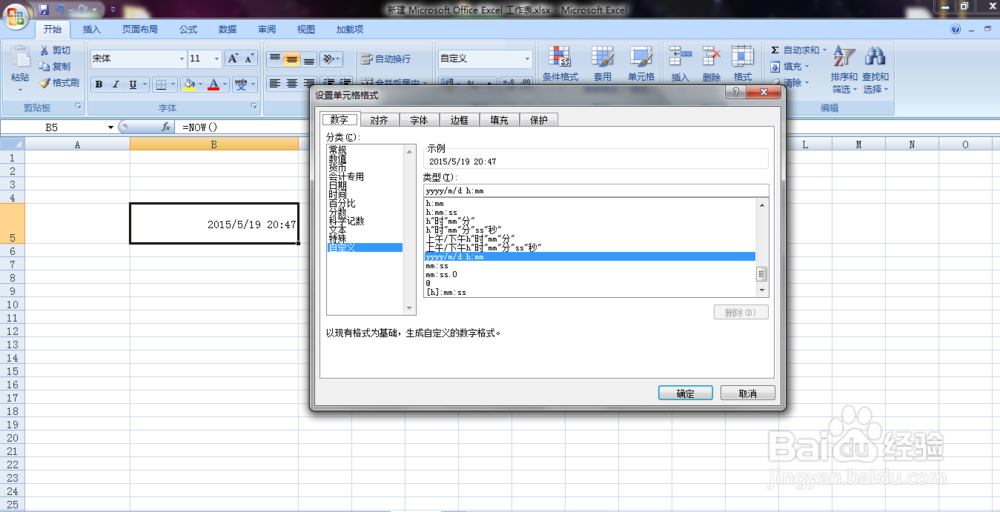Toggle Bold formatting
This screenshot has height=512, width=1000.
pos(99,84)
